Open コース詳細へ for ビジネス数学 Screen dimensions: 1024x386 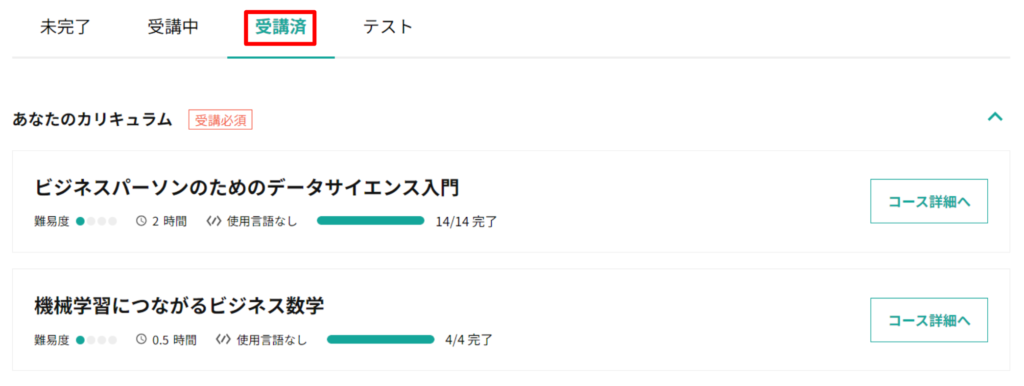coord(929,320)
